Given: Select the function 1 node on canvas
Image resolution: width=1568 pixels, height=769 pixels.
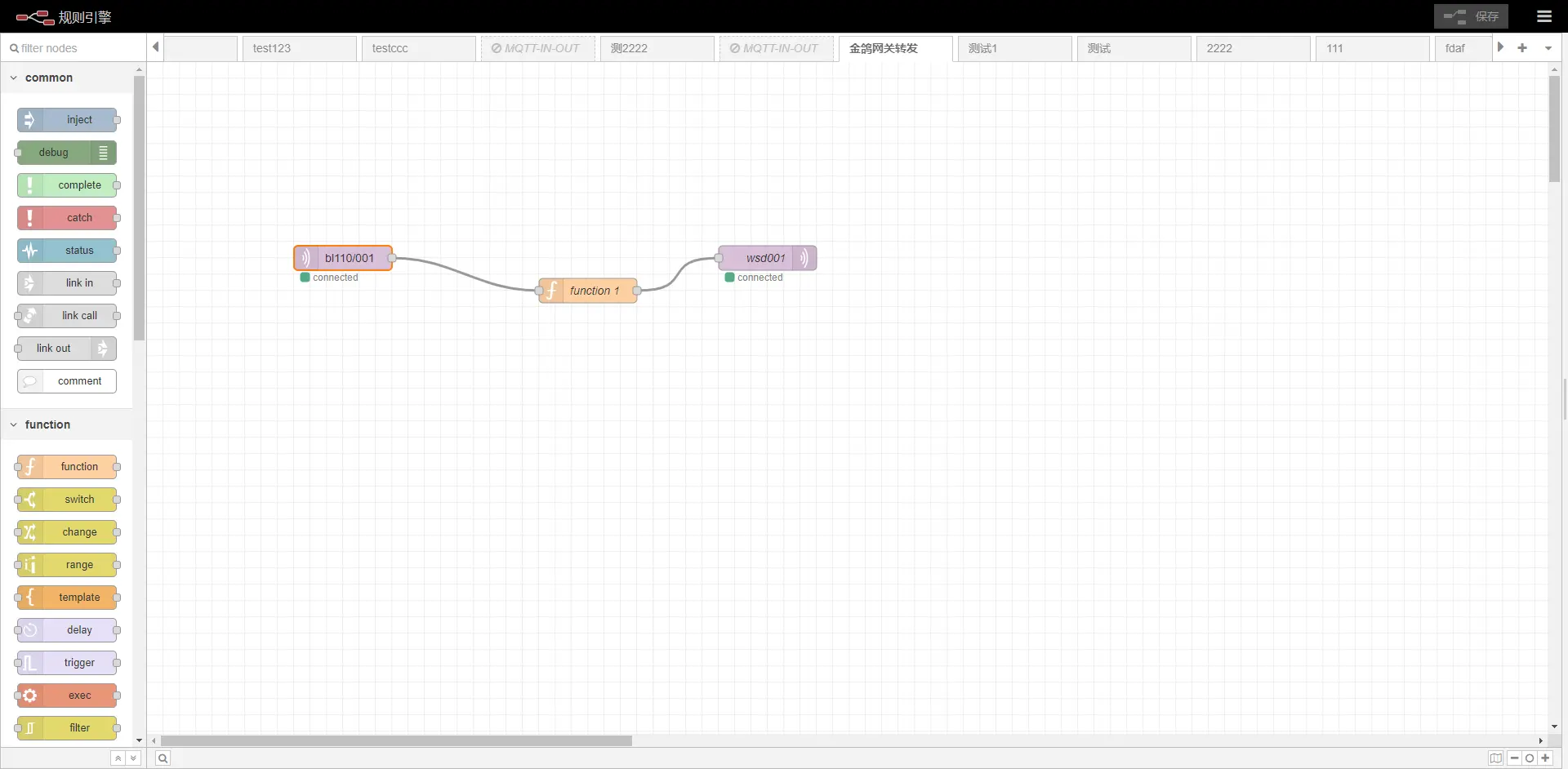Looking at the screenshot, I should (x=594, y=291).
